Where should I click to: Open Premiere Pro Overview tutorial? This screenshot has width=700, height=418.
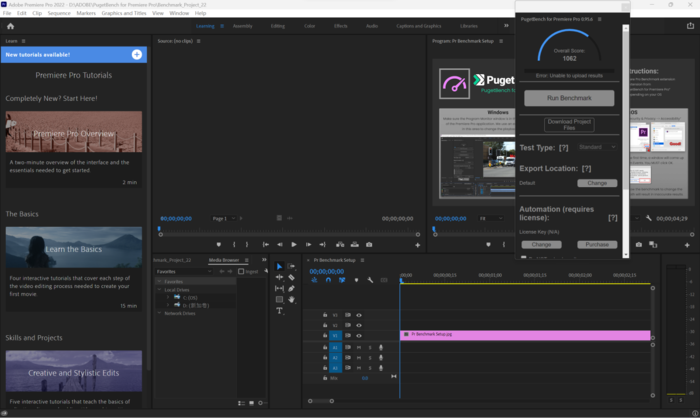click(74, 132)
